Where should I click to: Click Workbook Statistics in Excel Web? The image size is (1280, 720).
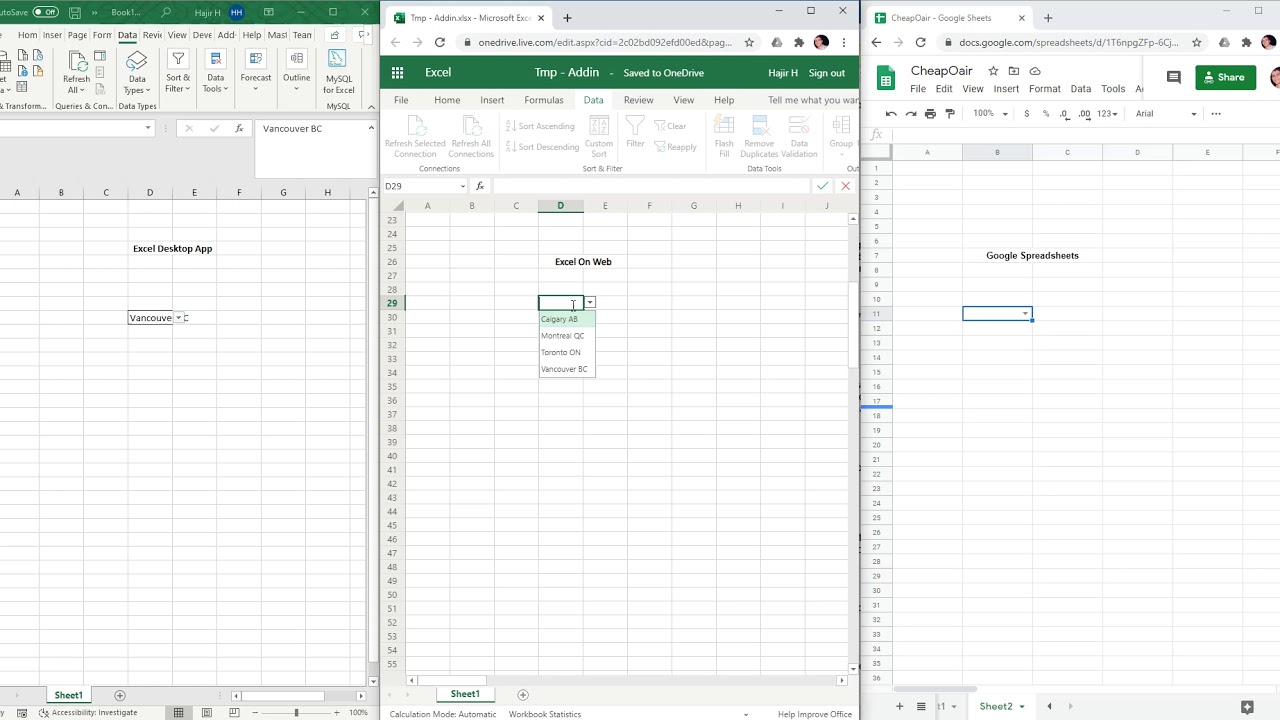pyautogui.click(x=545, y=714)
